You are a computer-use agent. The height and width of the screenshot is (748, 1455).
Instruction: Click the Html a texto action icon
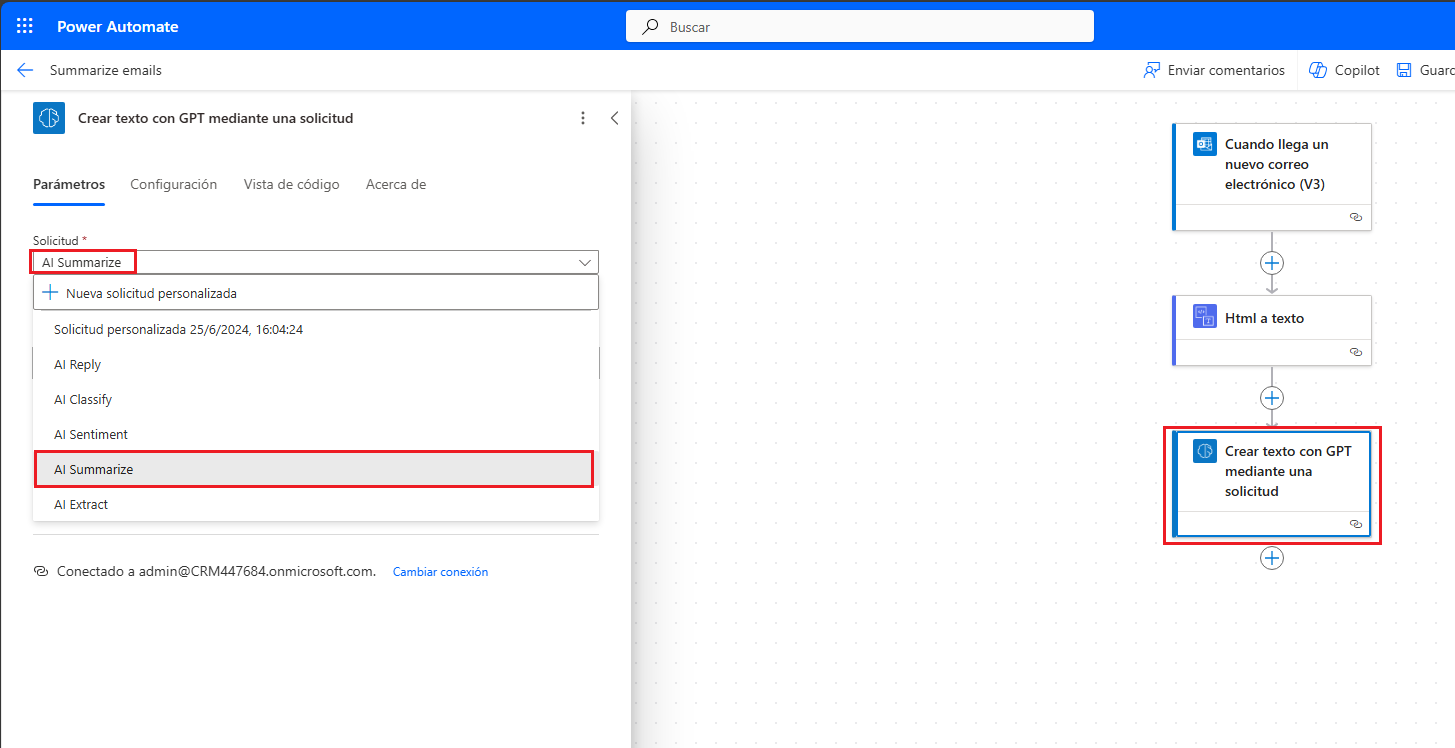(1204, 317)
